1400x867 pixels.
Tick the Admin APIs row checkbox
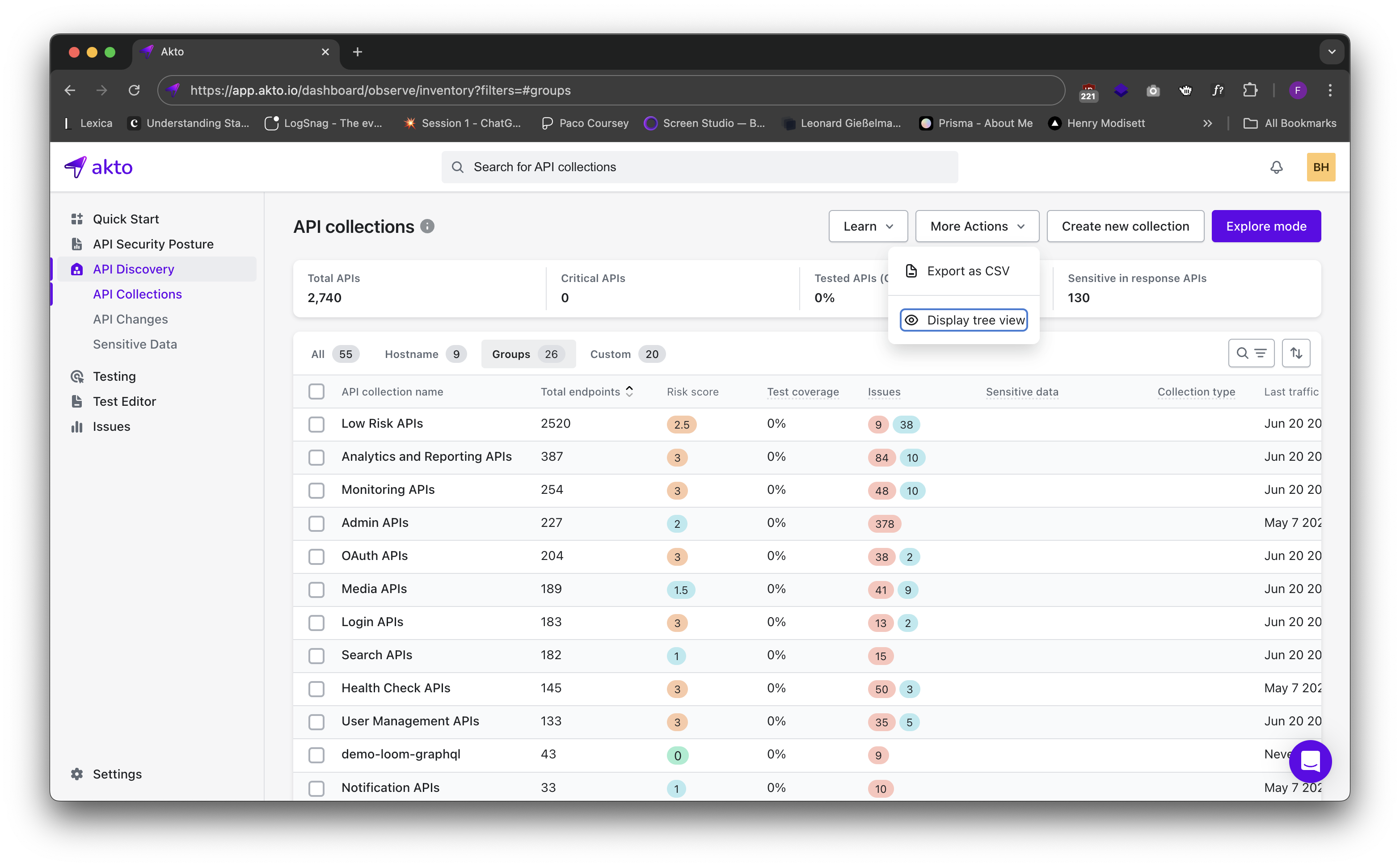pyautogui.click(x=316, y=523)
